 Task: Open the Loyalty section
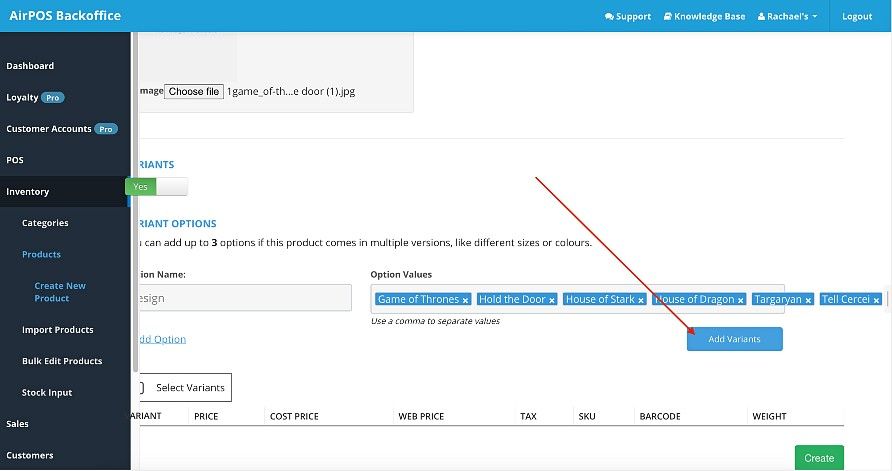coord(22,98)
